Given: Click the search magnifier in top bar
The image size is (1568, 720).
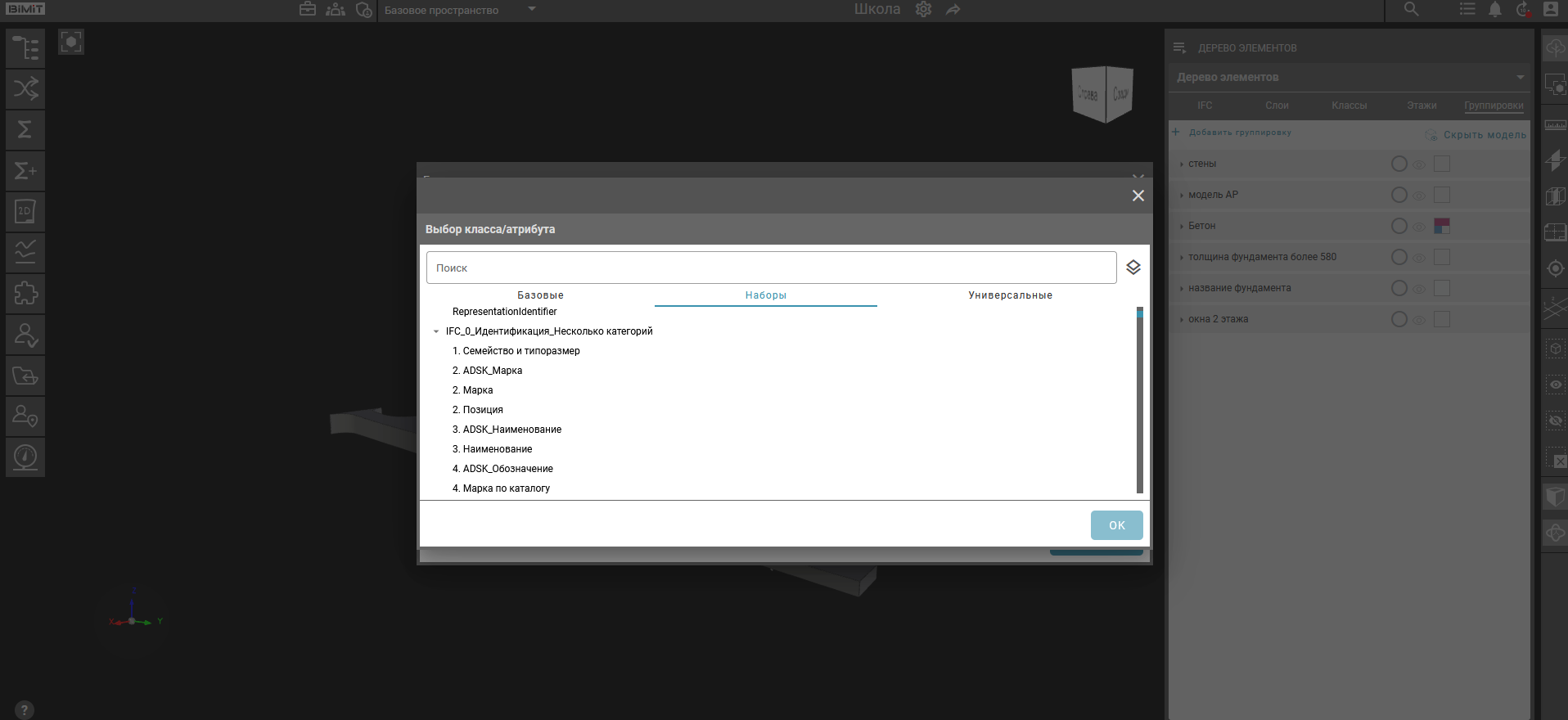Looking at the screenshot, I should click(x=1411, y=10).
